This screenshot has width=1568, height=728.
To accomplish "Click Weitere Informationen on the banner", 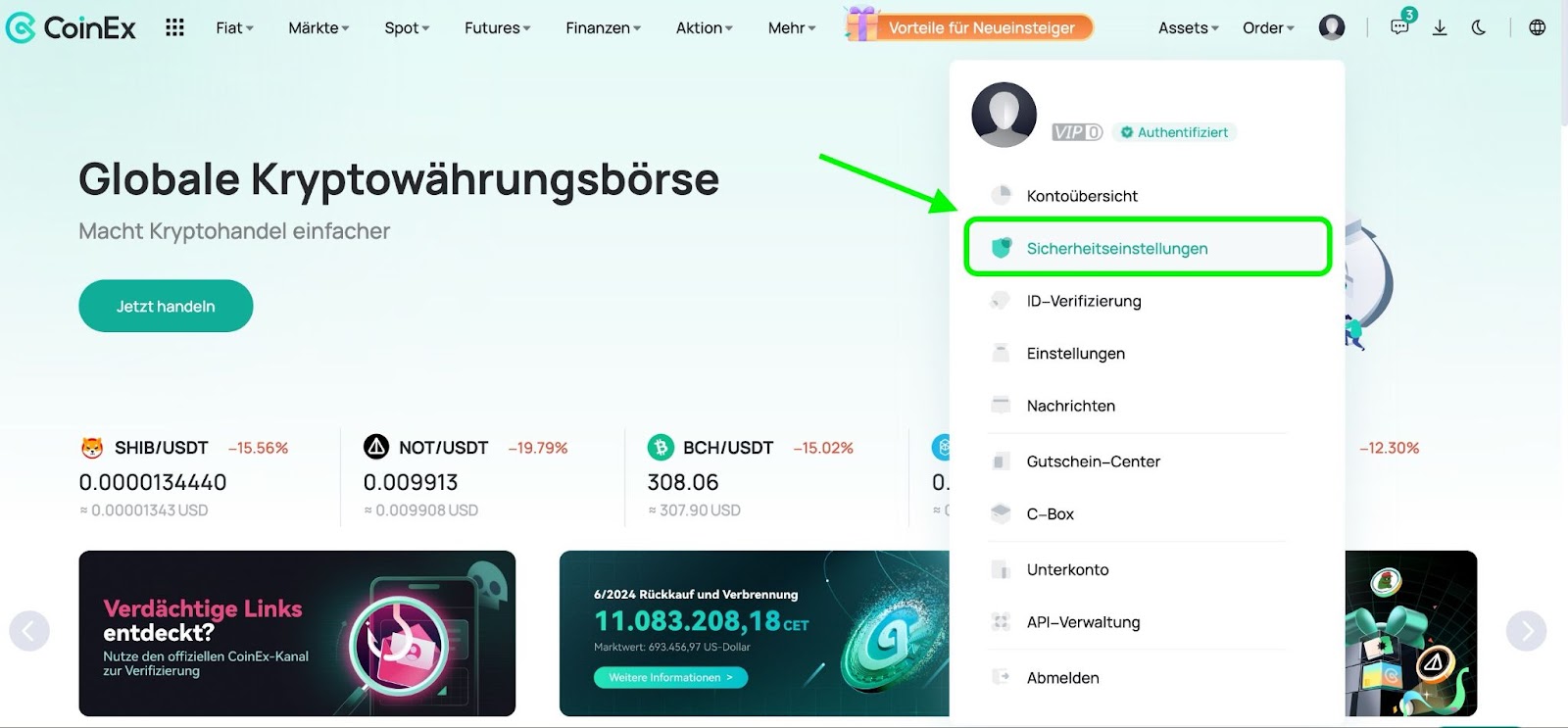I will (670, 677).
